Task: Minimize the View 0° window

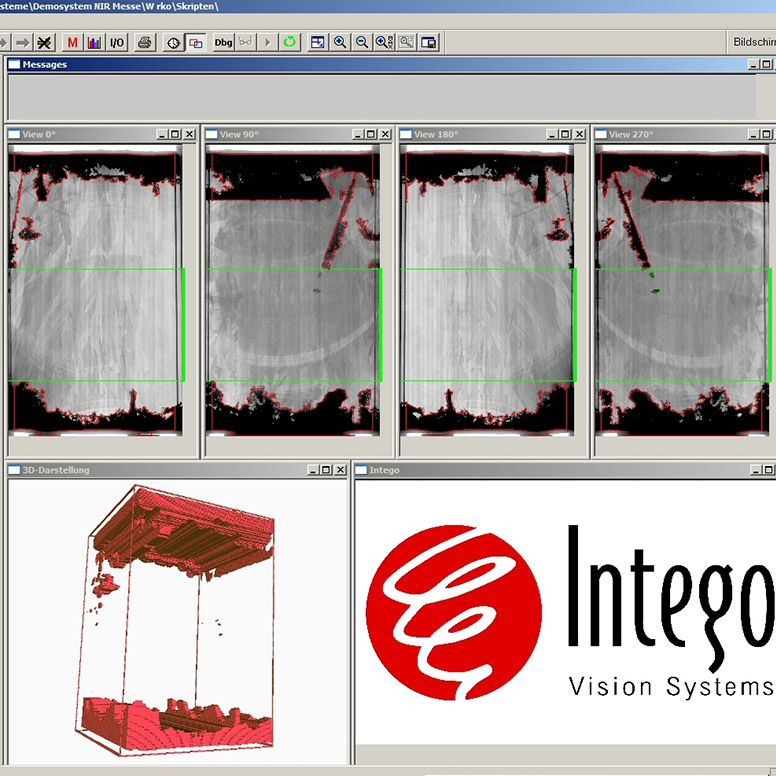Action: click(162, 134)
